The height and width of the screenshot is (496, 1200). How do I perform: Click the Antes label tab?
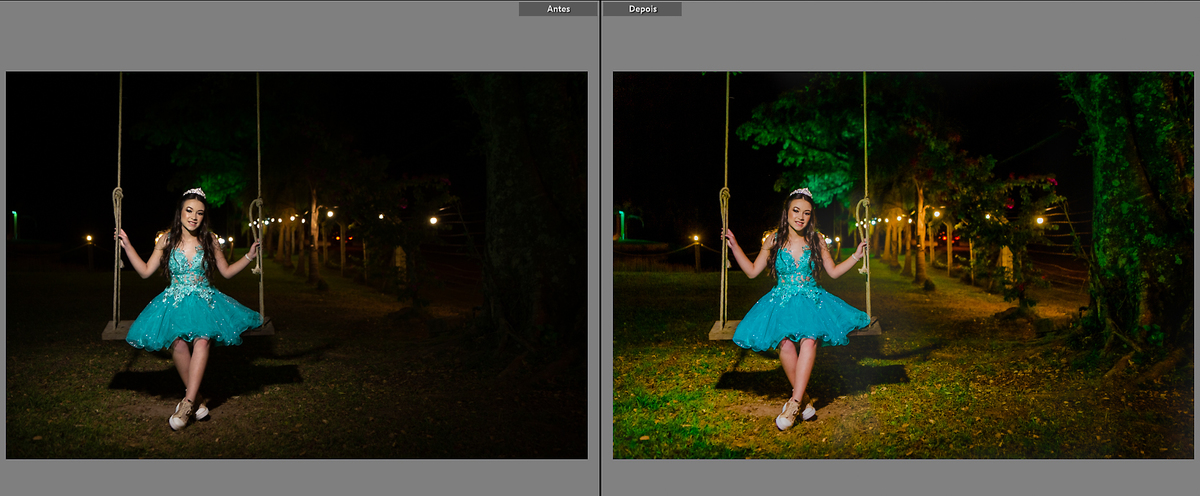pyautogui.click(x=558, y=9)
